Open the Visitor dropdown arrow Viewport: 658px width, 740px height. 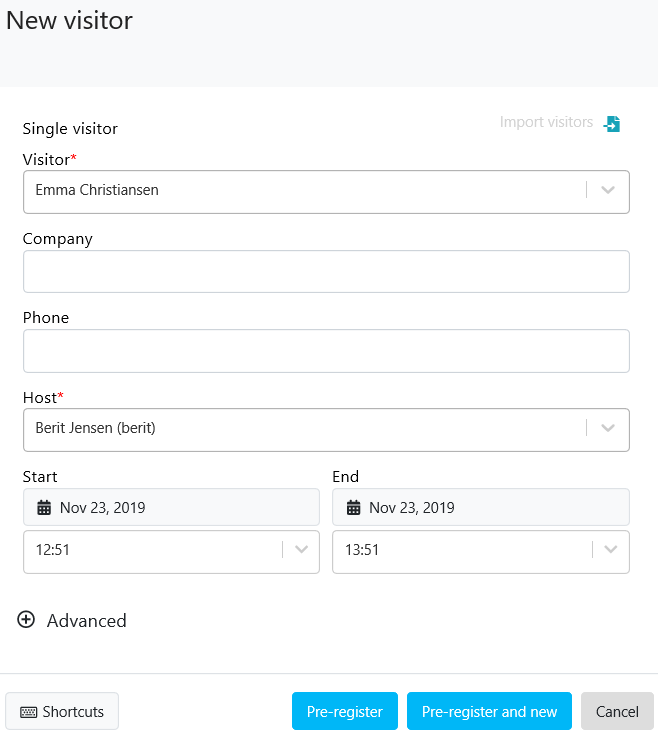tap(608, 191)
